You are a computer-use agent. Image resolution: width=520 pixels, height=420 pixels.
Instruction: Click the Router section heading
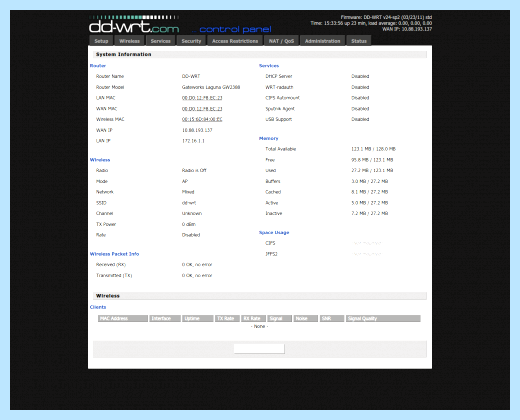click(x=98, y=66)
